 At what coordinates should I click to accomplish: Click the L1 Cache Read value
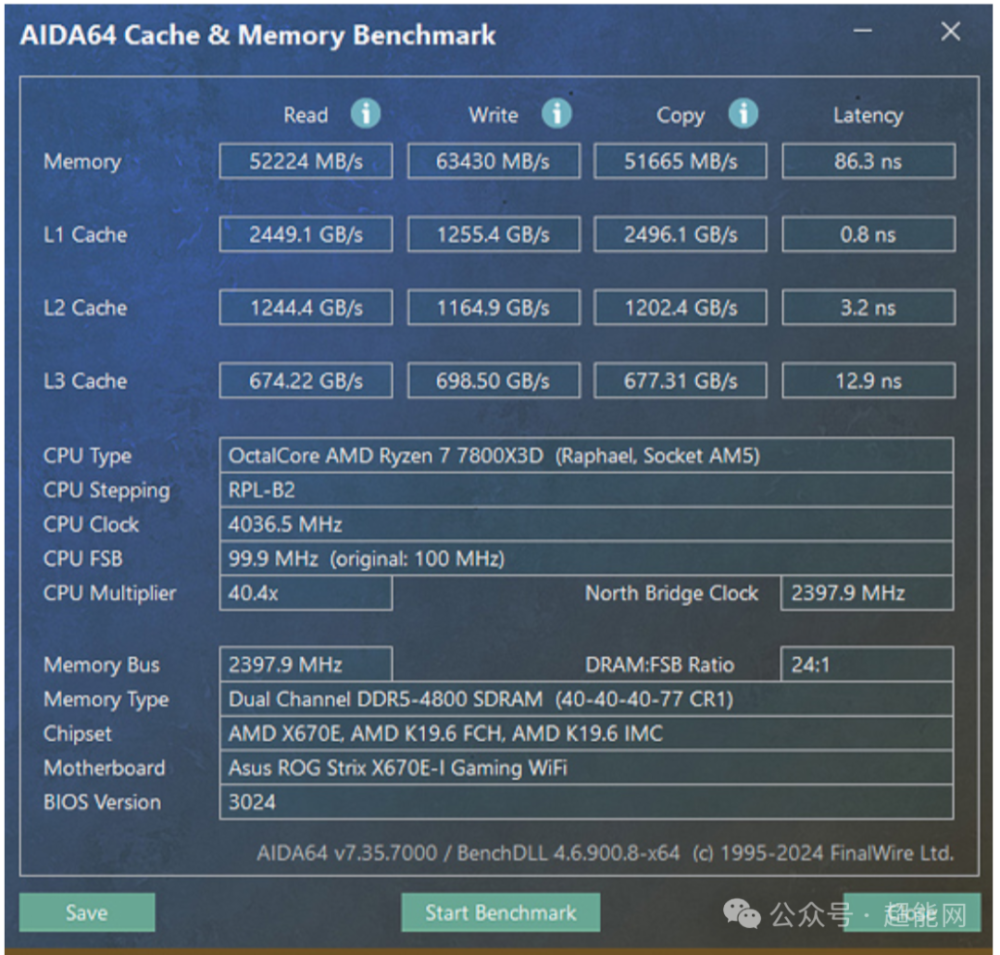click(x=305, y=234)
